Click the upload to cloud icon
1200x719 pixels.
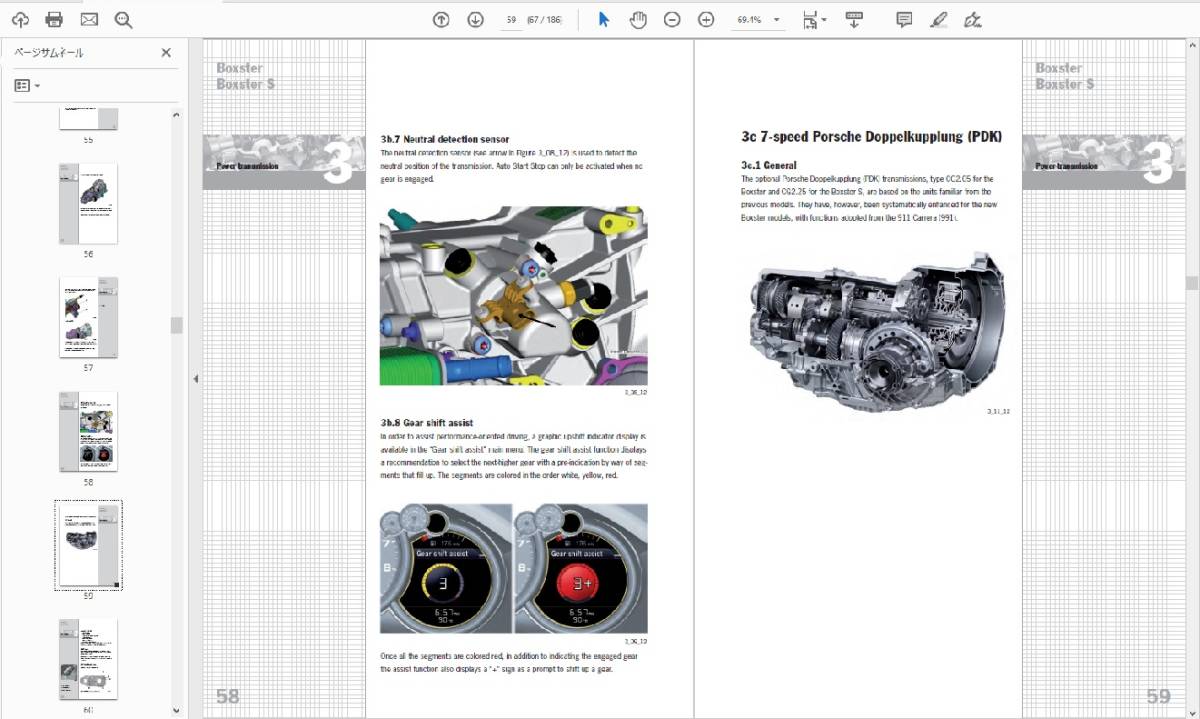point(20,19)
